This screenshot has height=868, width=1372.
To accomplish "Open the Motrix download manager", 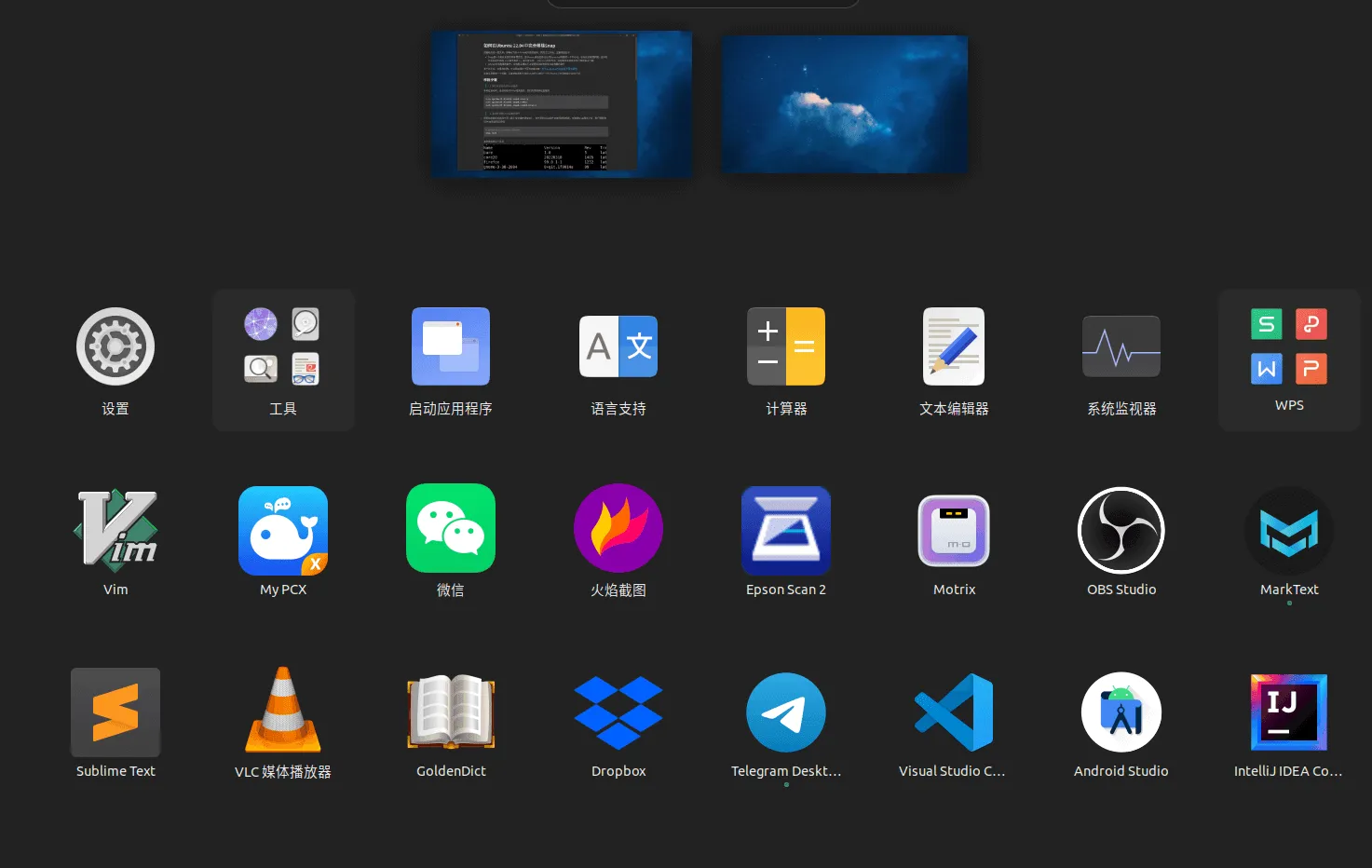I will [954, 530].
